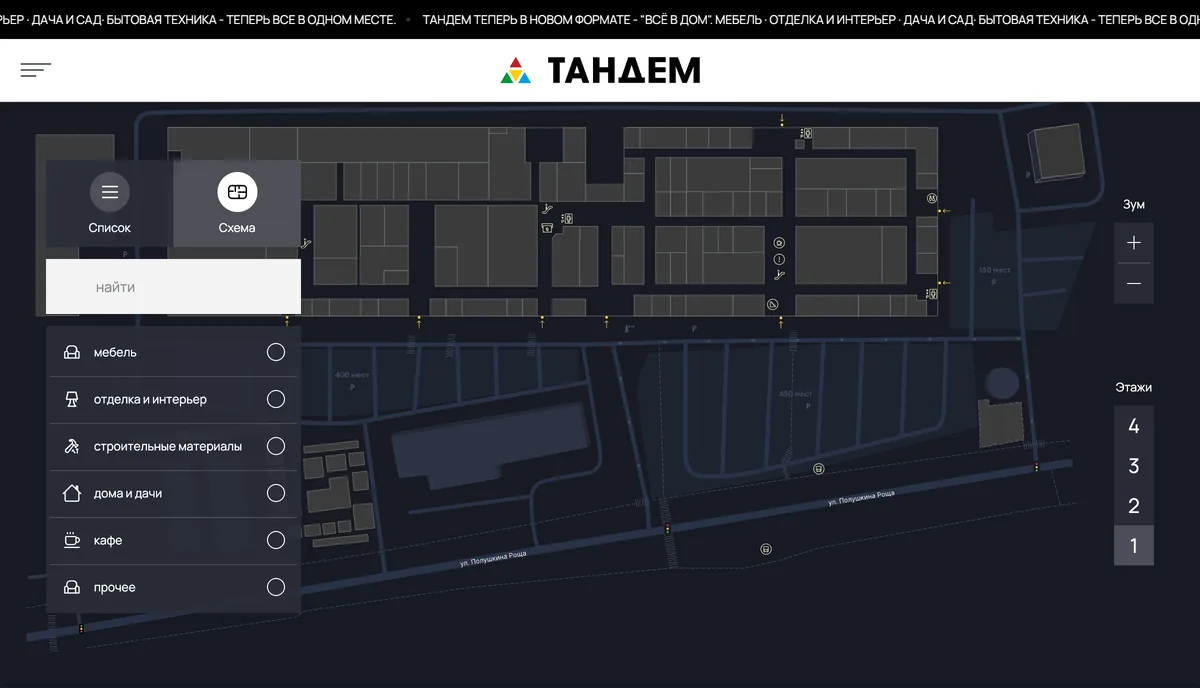
Task: Show floor 2 on the map
Action: (1134, 506)
